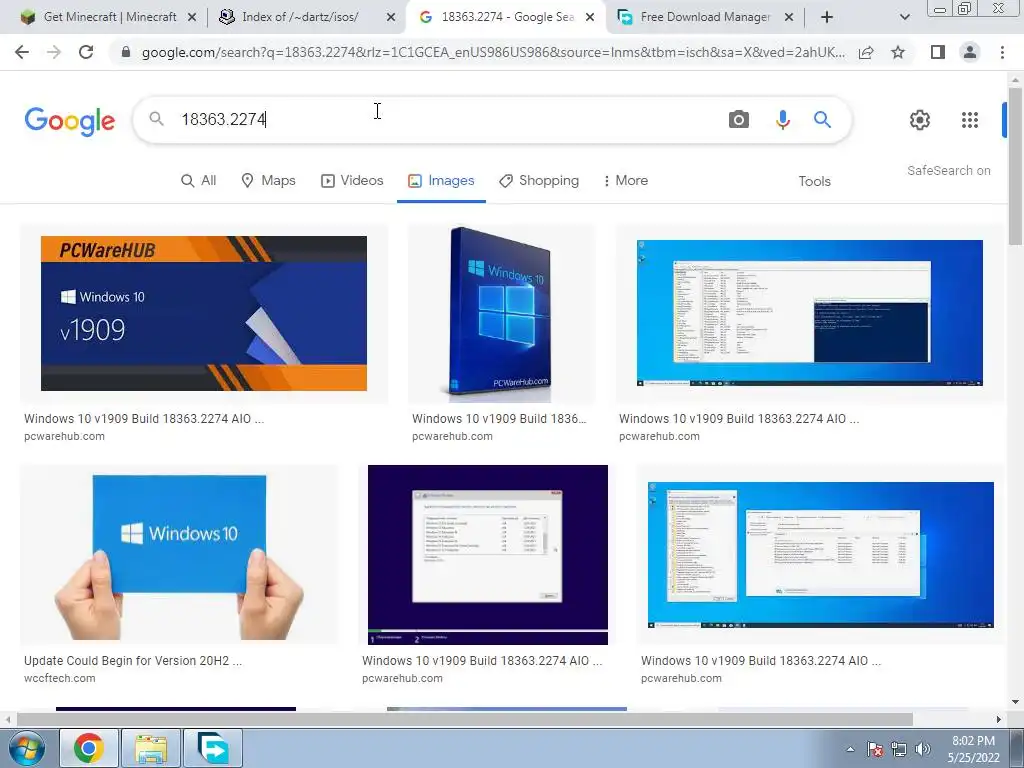Open the desktop with update list thumbnail

(821, 554)
